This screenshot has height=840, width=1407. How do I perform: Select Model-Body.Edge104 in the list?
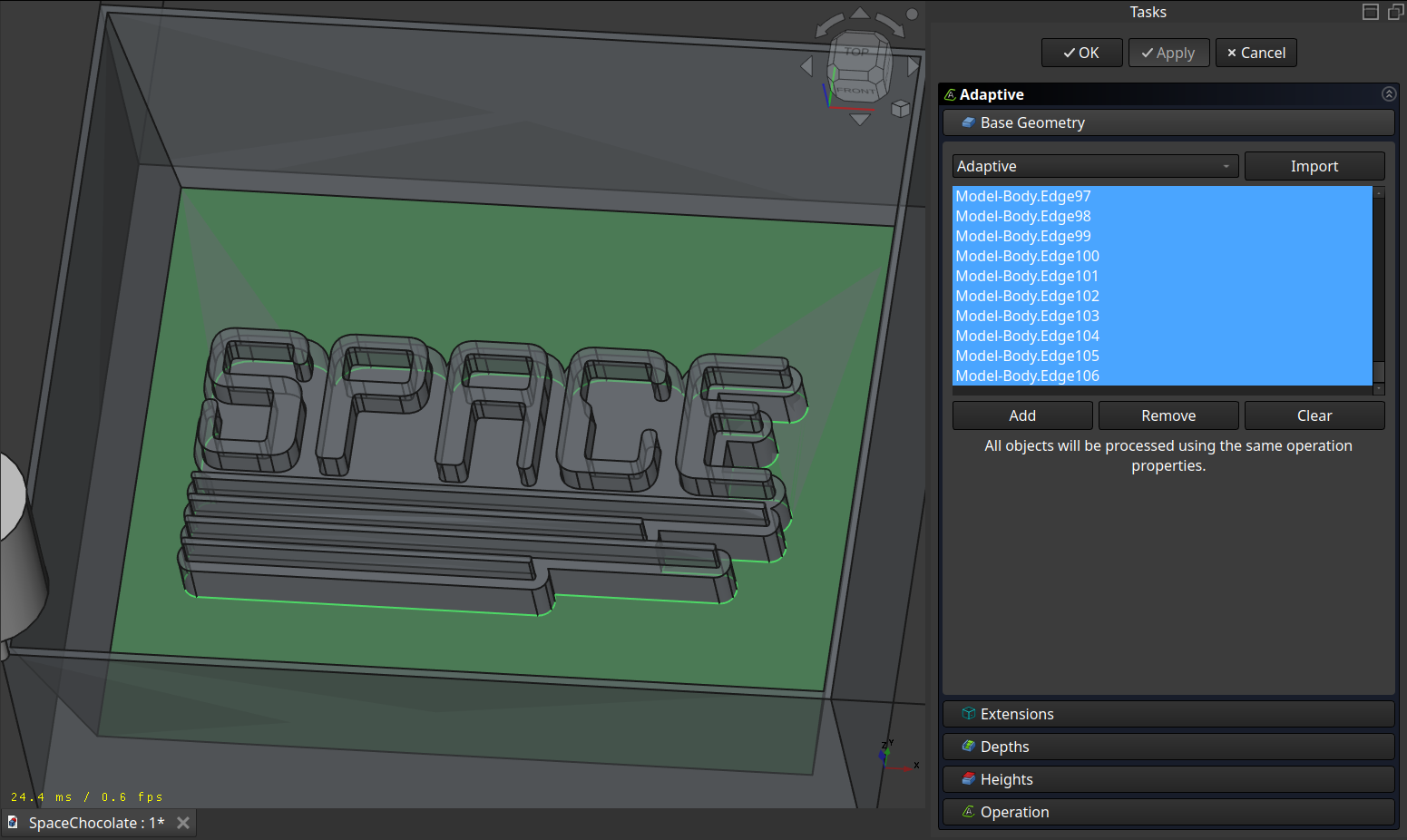pyautogui.click(x=1162, y=336)
